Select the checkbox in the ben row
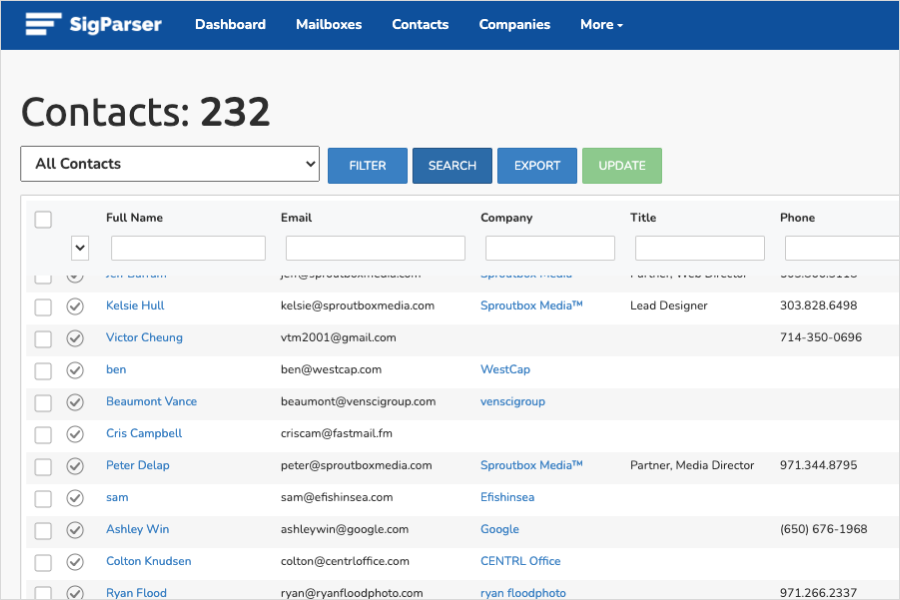This screenshot has height=600, width=900. point(43,371)
